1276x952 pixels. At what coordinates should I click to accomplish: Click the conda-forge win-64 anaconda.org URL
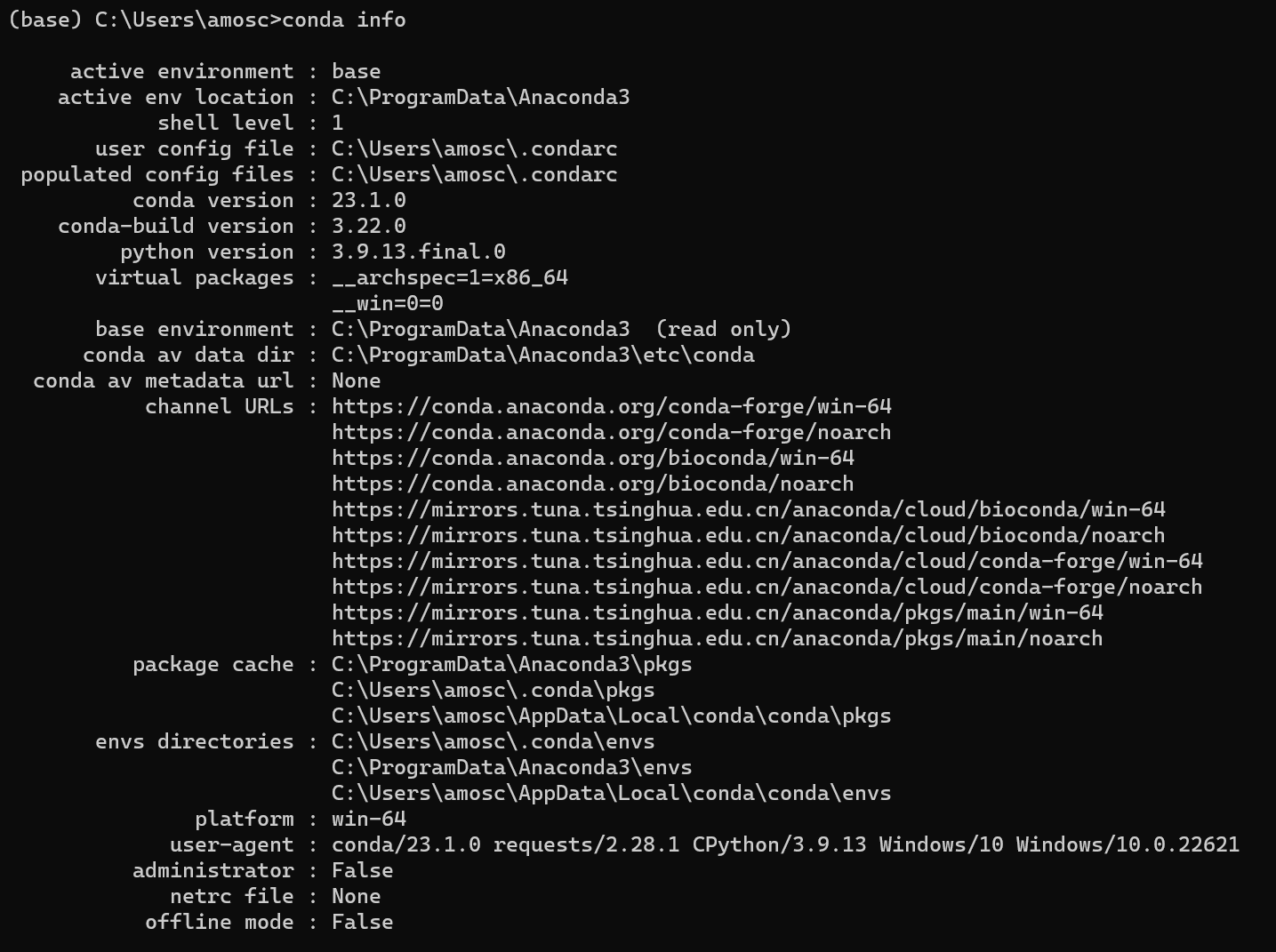611,406
